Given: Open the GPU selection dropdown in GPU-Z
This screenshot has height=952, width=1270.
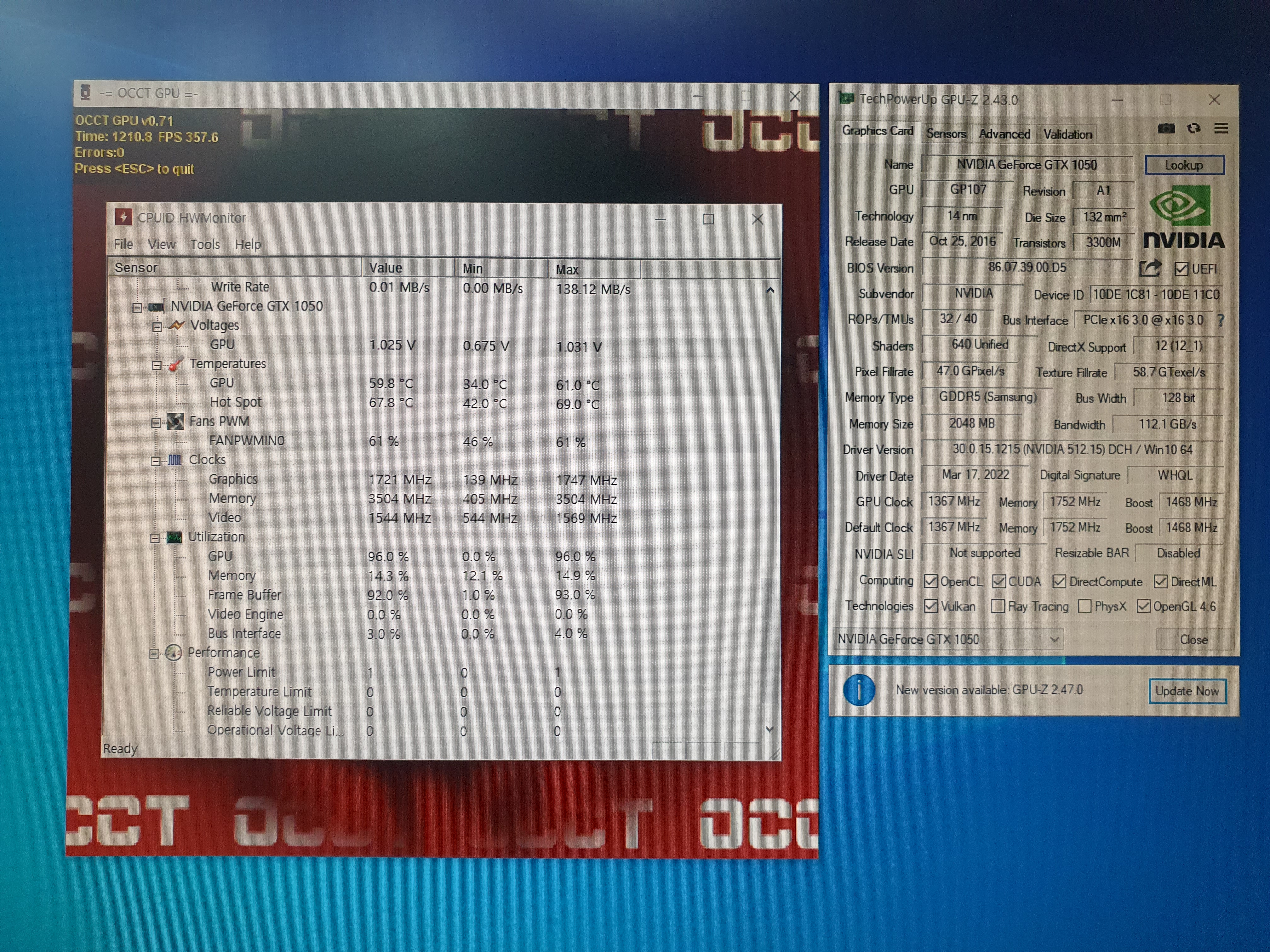Looking at the screenshot, I should coord(948,639).
